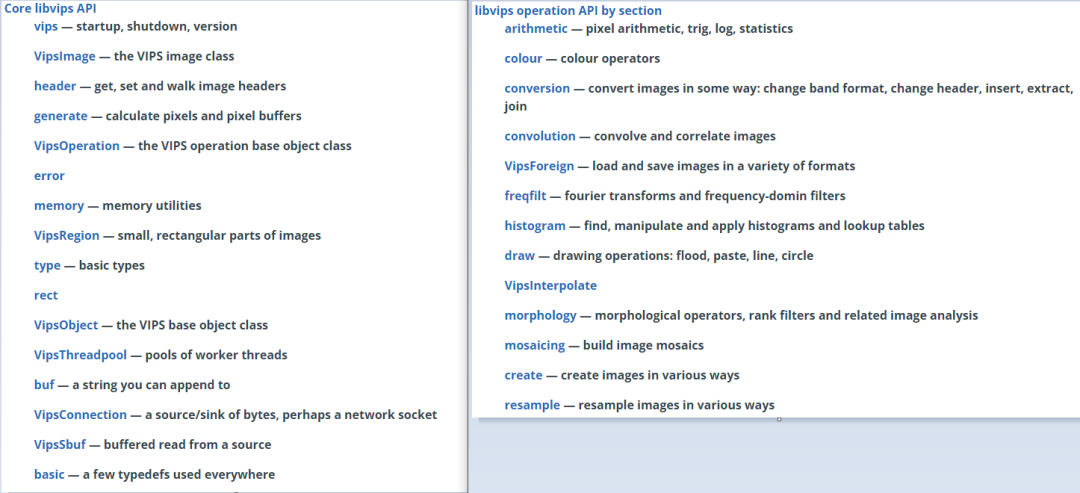Open the draw operations link
The height and width of the screenshot is (493, 1080).
[519, 255]
